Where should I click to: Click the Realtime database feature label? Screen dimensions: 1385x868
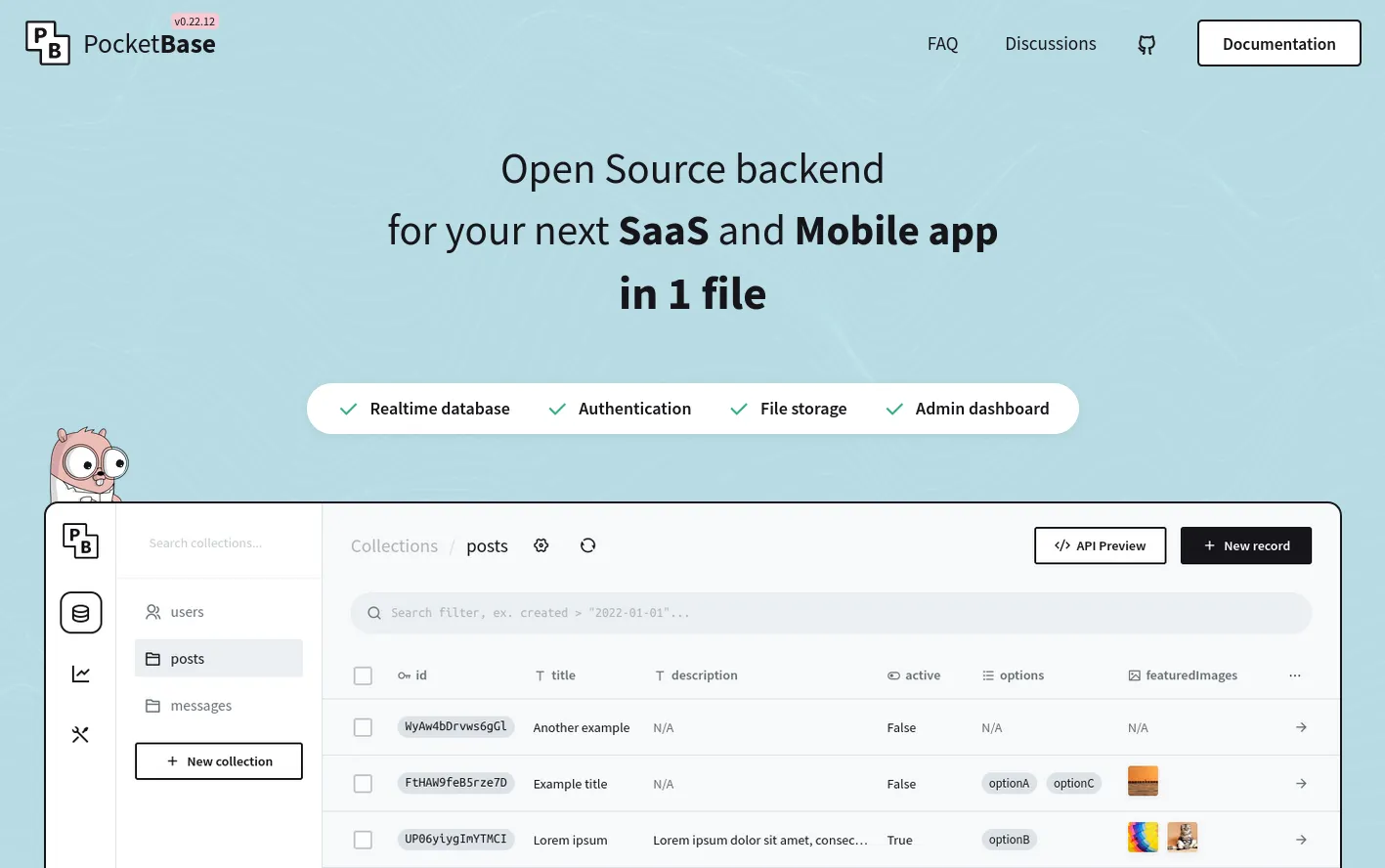[x=440, y=409]
